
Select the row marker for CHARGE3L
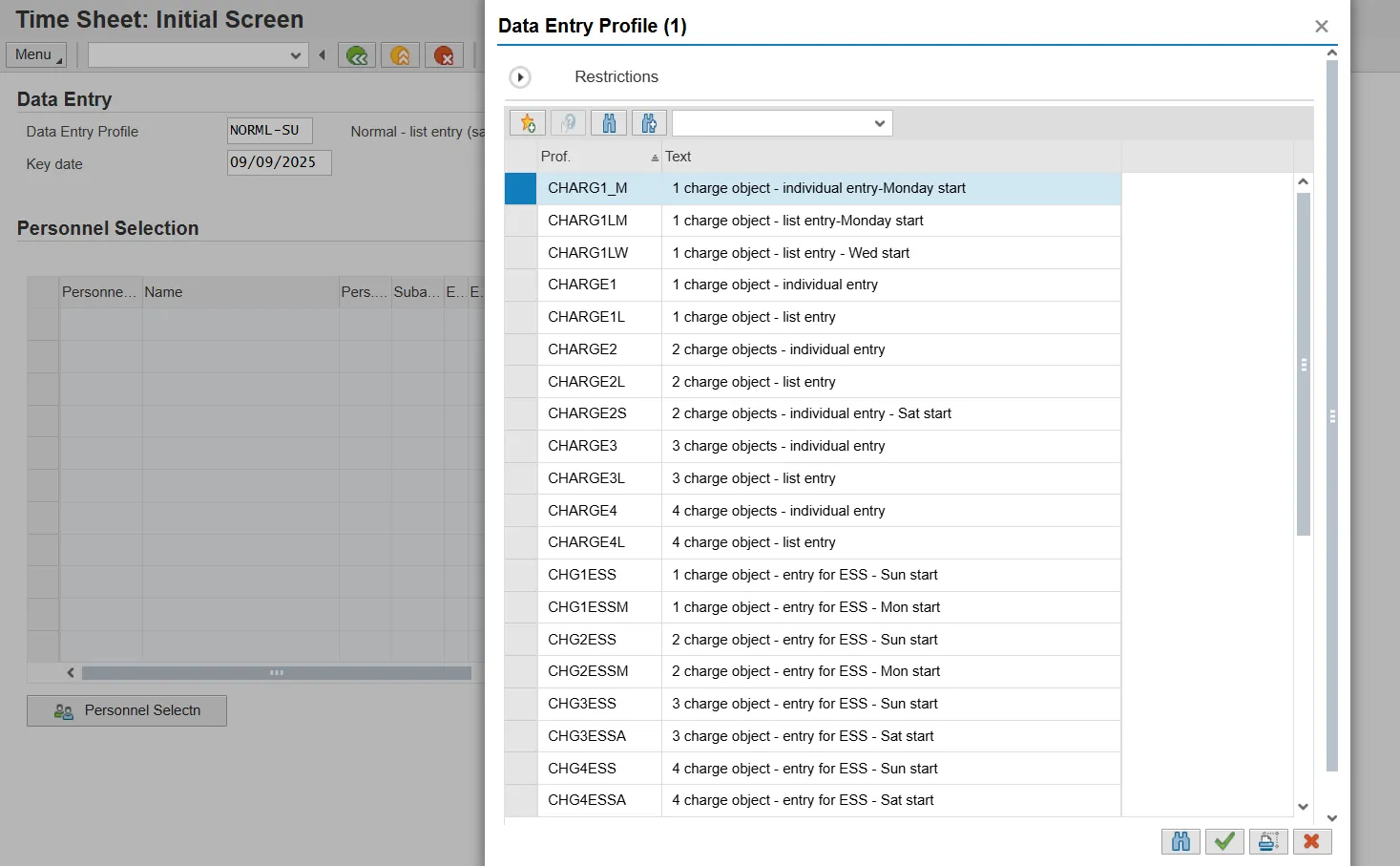click(x=521, y=478)
